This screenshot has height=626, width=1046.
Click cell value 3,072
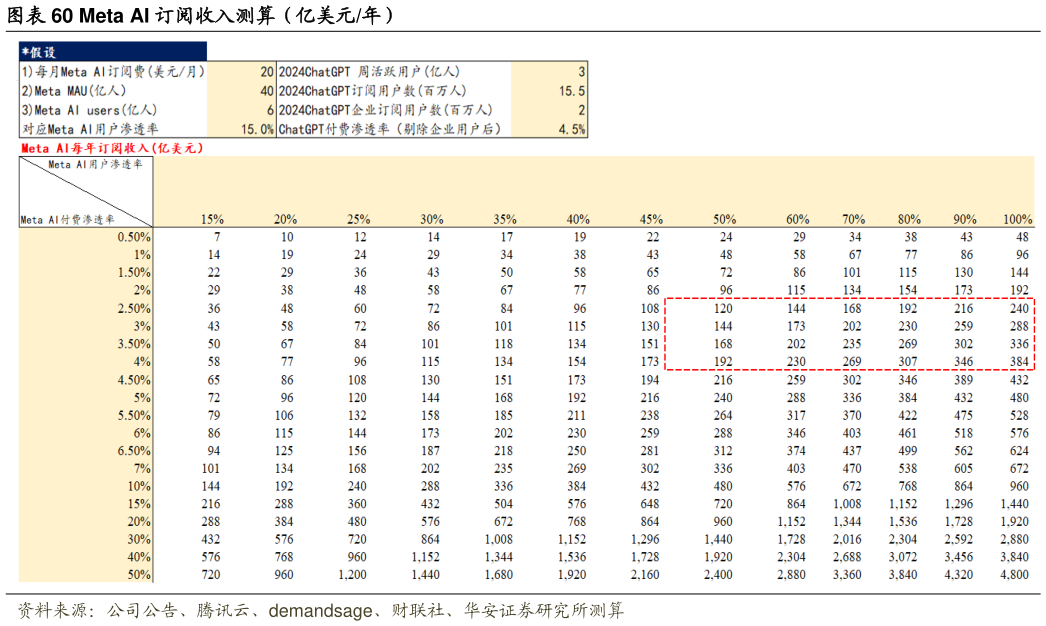(903, 557)
